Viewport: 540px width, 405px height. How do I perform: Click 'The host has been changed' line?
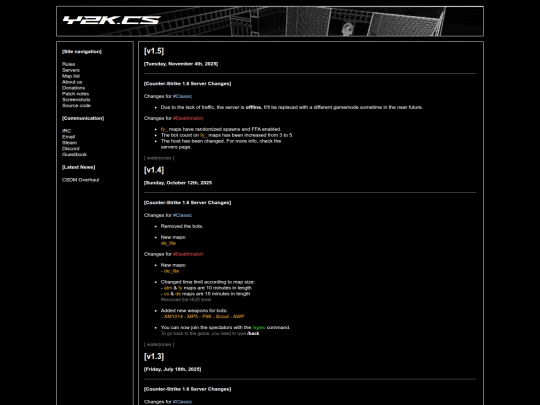click(221, 144)
